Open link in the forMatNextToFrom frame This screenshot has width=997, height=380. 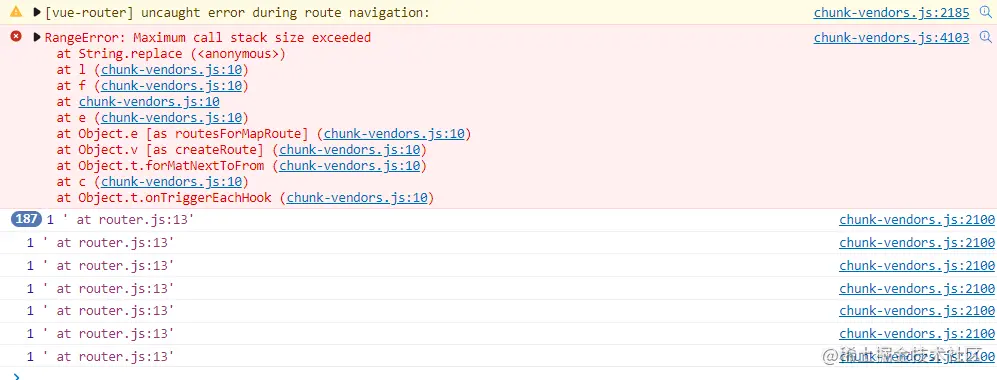[350, 166]
